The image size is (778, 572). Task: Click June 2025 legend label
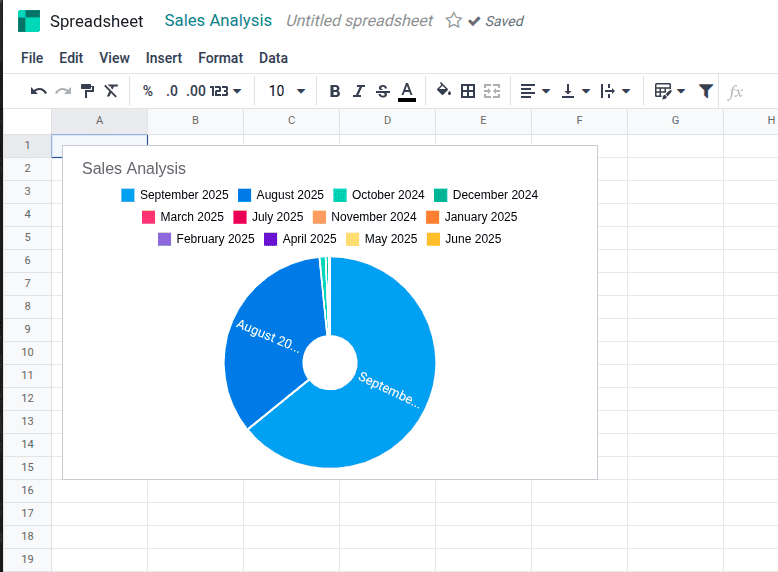coord(473,239)
